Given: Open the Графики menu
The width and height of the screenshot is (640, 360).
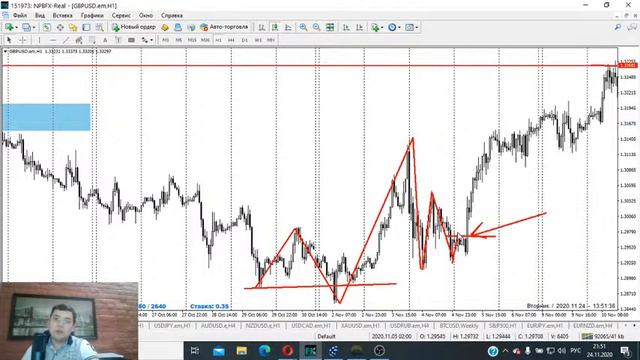Looking at the screenshot, I should (x=92, y=16).
